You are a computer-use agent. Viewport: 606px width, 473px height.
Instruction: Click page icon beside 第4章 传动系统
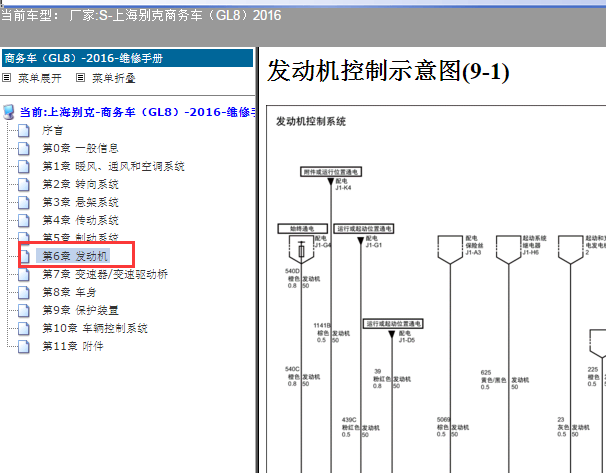24,220
